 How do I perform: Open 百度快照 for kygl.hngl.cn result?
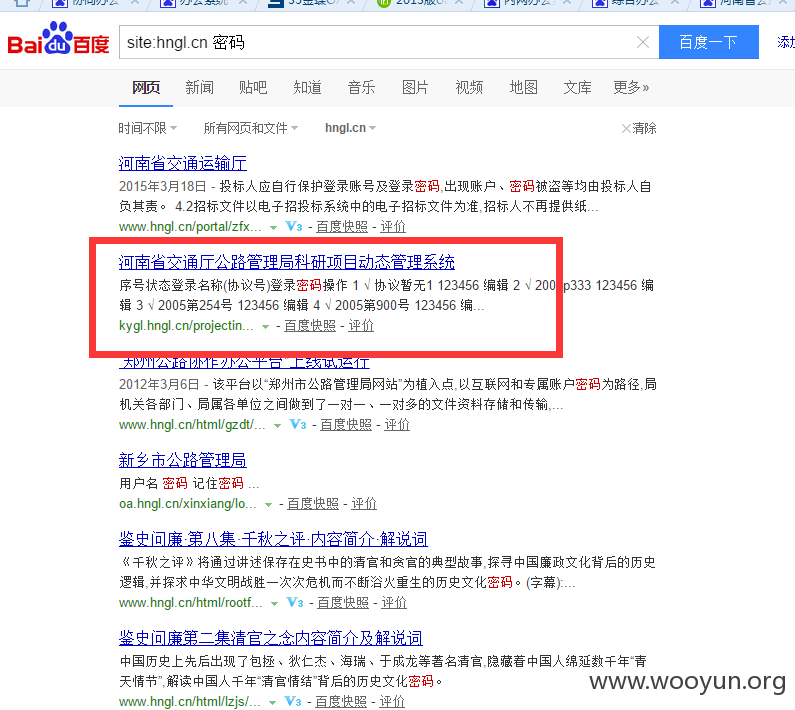(310, 326)
